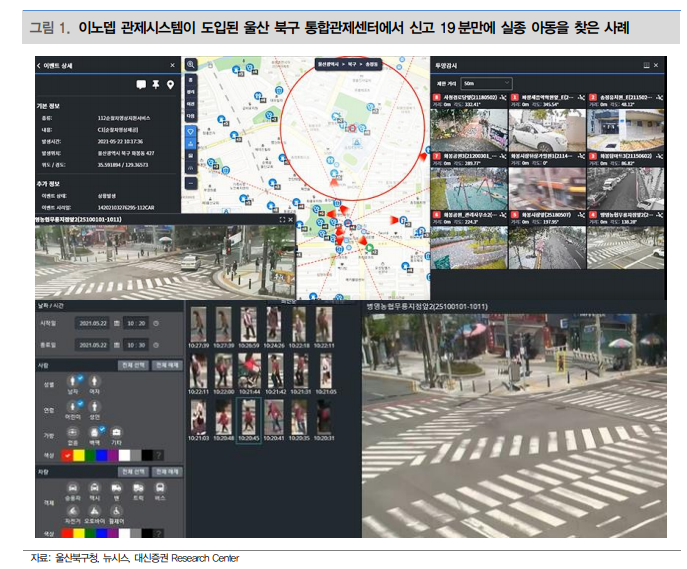The image size is (687, 569).
Task: Open the start date calendar icon
Action: point(116,323)
